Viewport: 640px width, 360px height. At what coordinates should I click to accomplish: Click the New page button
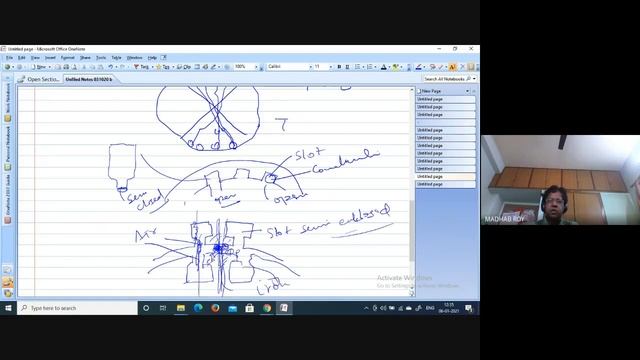click(39, 67)
